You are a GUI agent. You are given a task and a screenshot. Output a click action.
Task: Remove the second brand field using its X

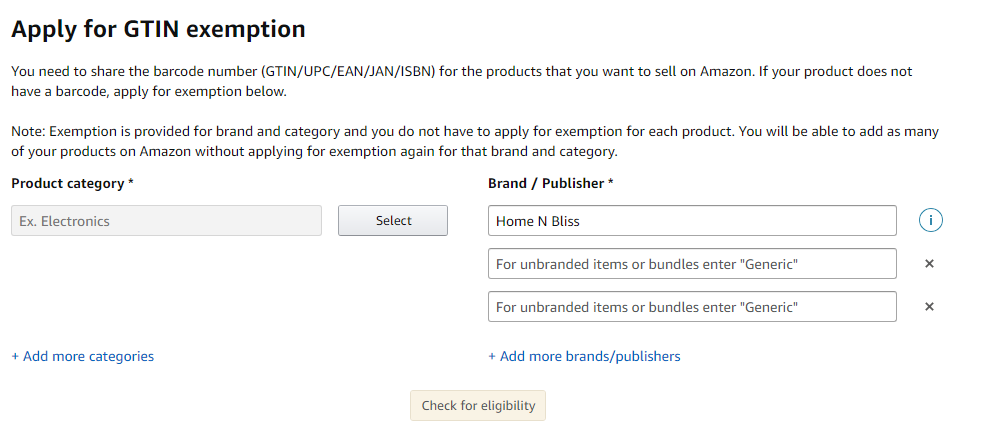point(929,264)
